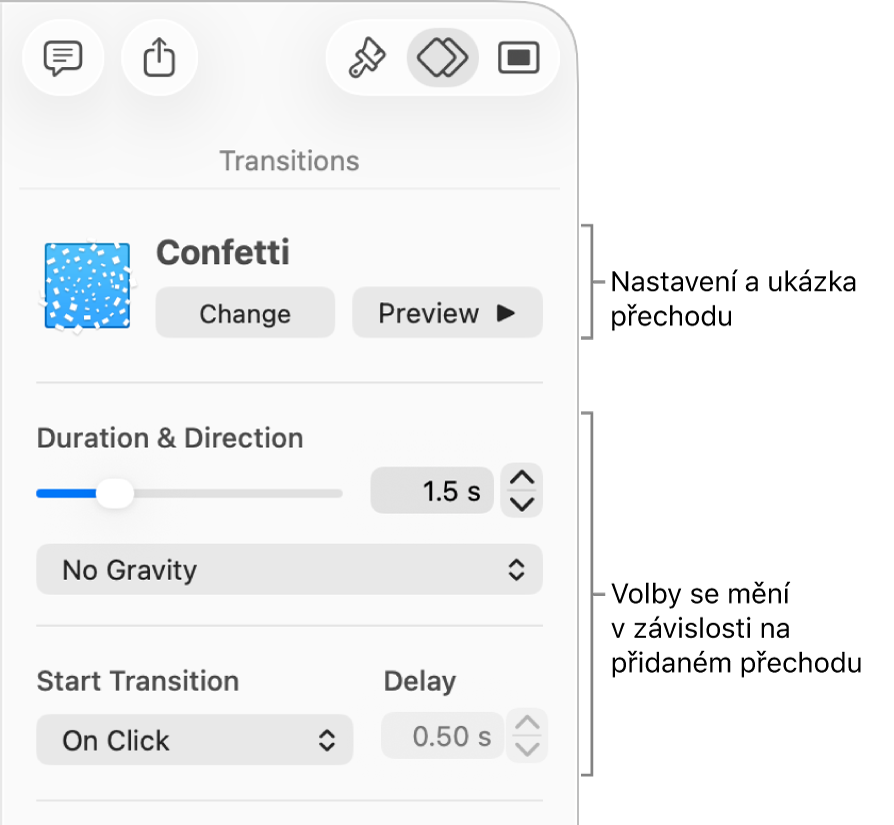Click the Duration & Direction heading

coord(170,438)
